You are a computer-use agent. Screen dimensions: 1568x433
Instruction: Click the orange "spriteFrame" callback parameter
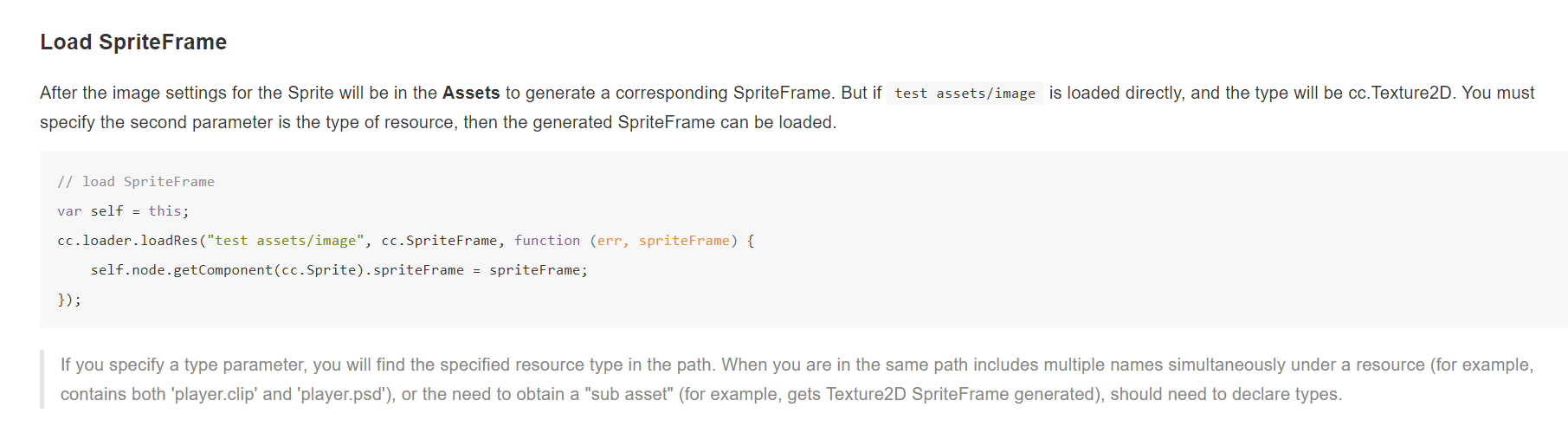(684, 241)
